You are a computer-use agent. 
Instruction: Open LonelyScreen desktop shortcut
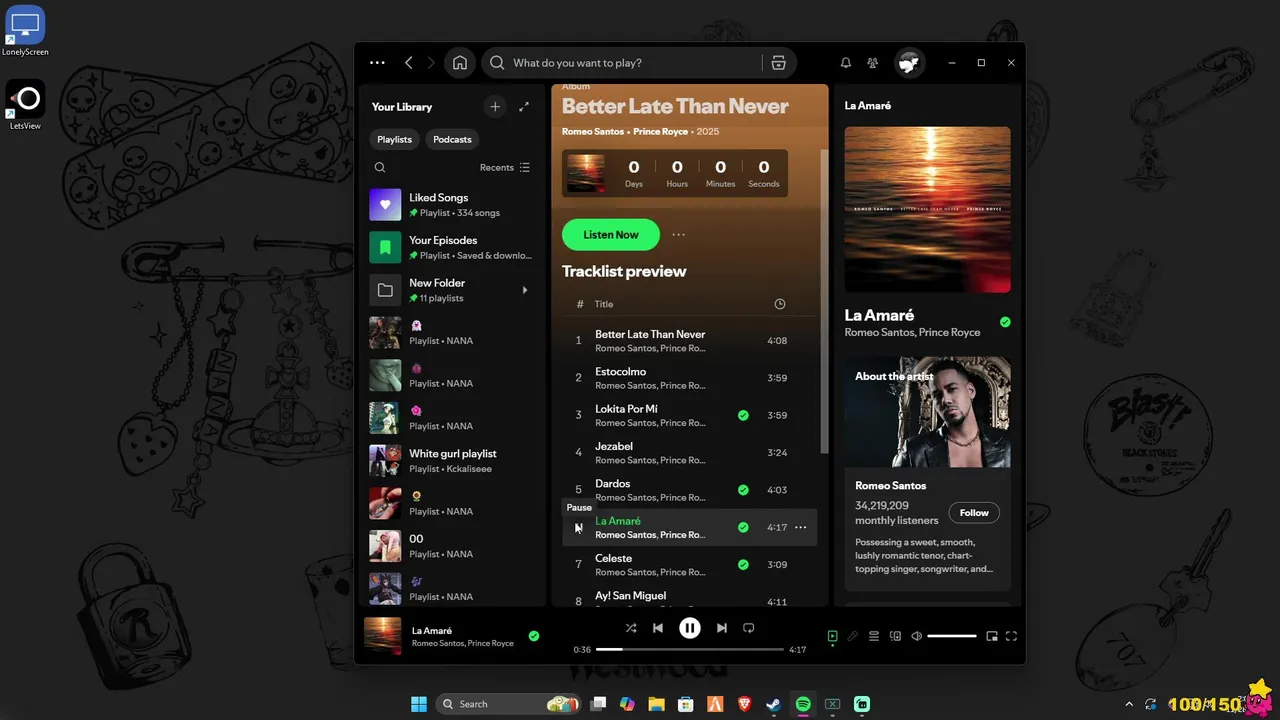point(25,31)
